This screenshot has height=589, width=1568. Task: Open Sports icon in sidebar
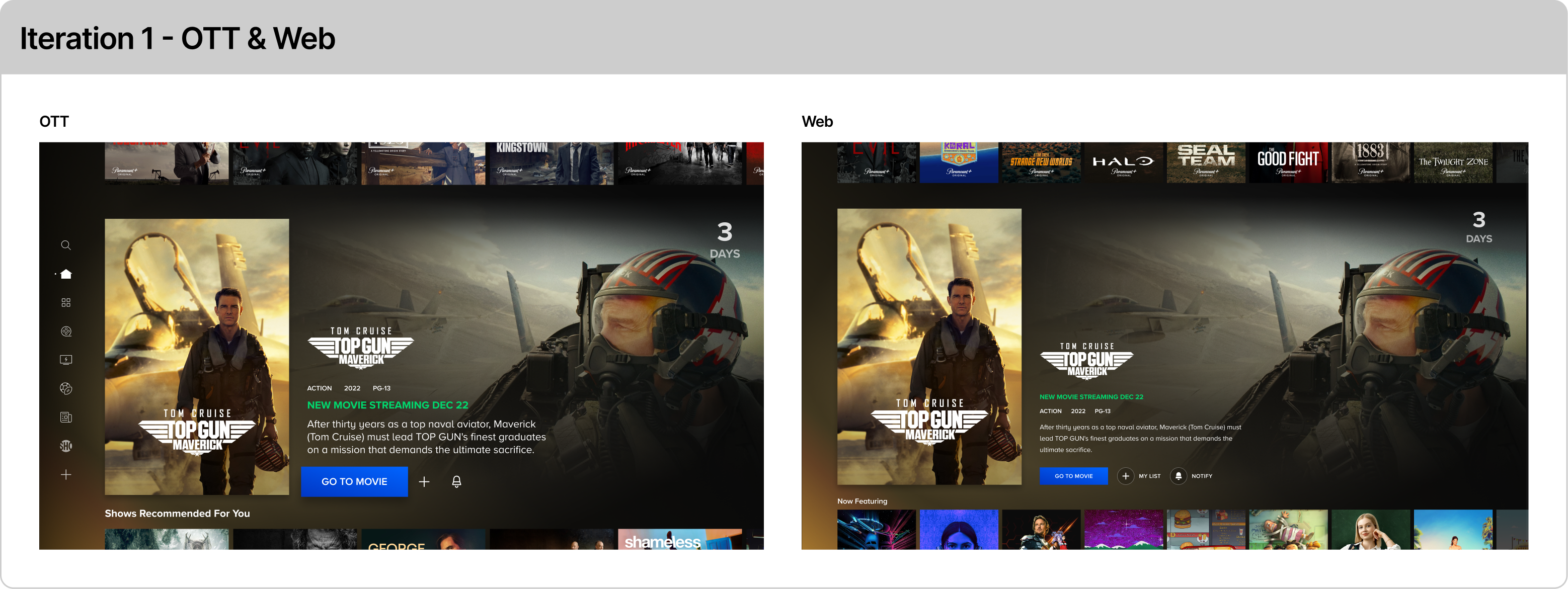66,388
